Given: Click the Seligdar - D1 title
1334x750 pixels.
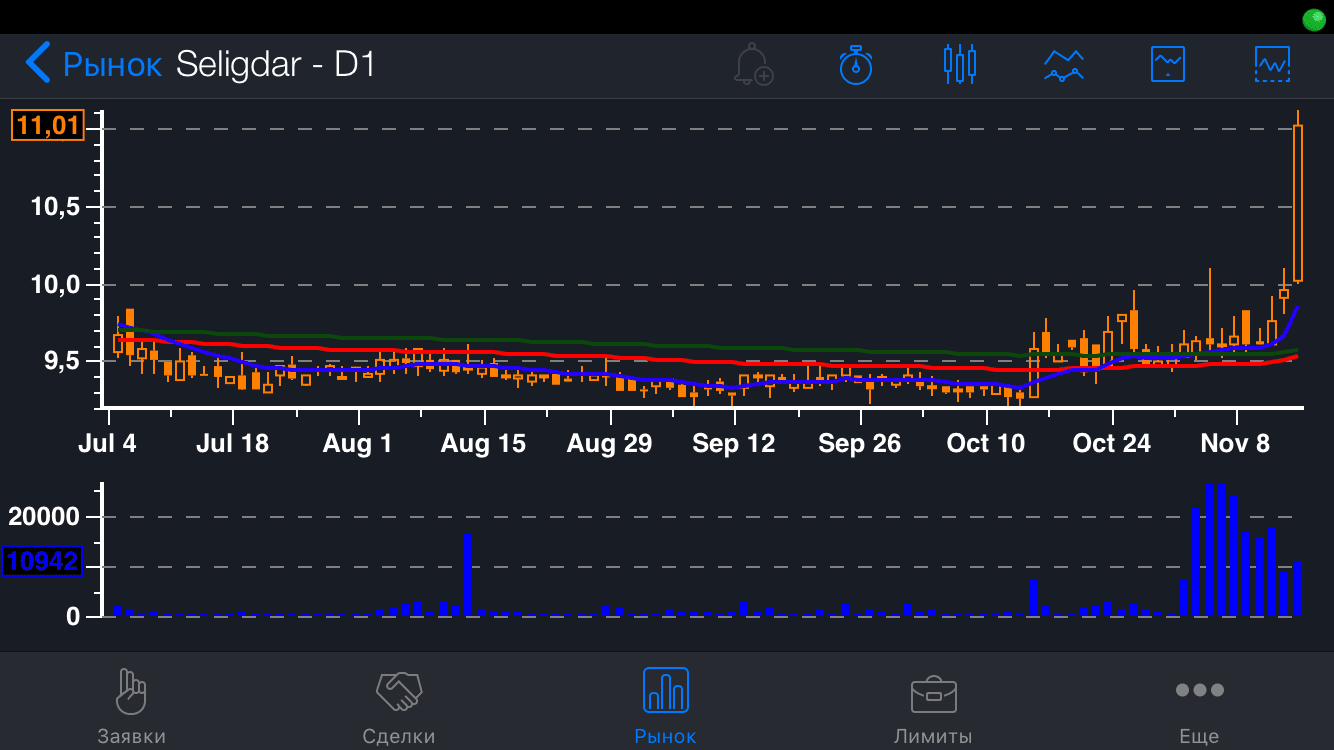Looking at the screenshot, I should (x=276, y=64).
